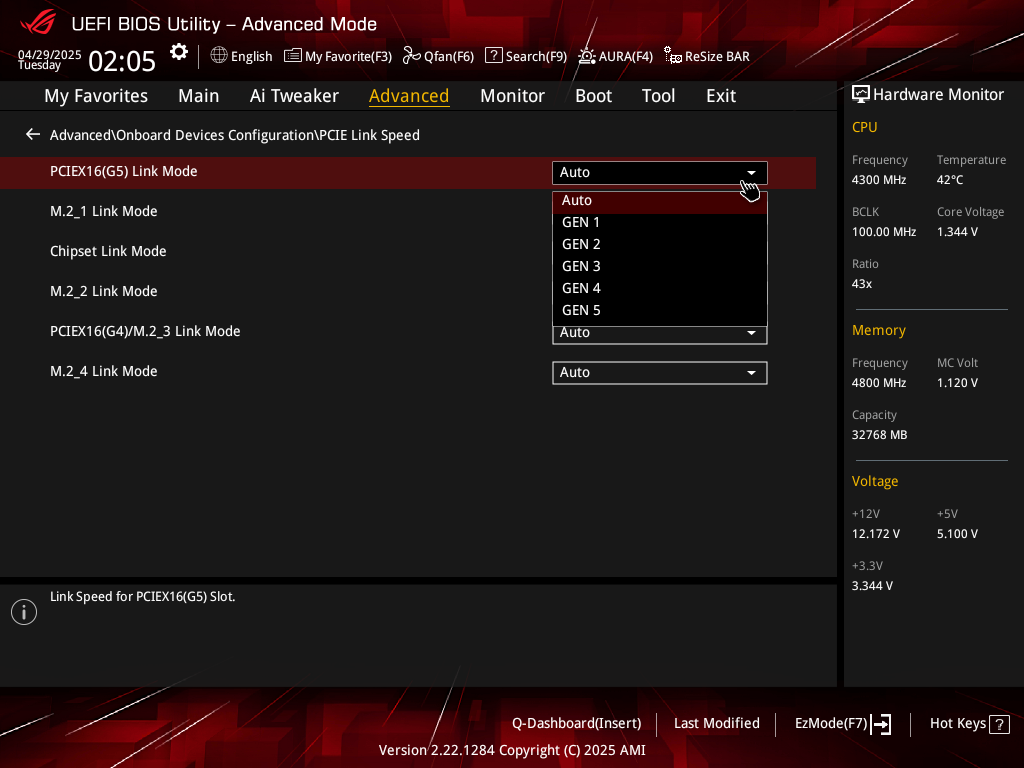
Task: Select the M.2_2 Link Mode row
Action: 103,291
